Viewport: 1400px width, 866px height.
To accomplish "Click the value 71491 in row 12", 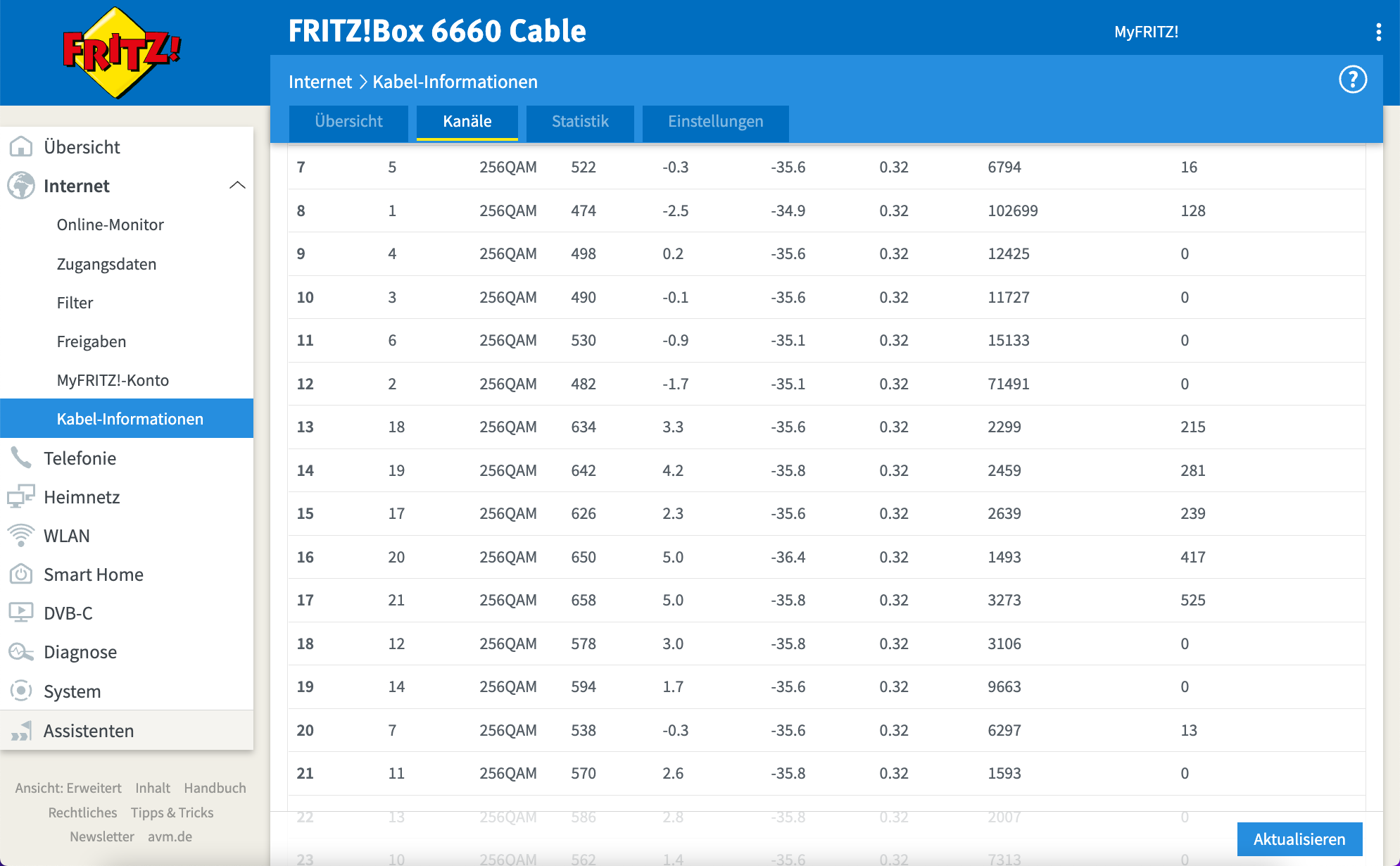I will pos(1009,384).
